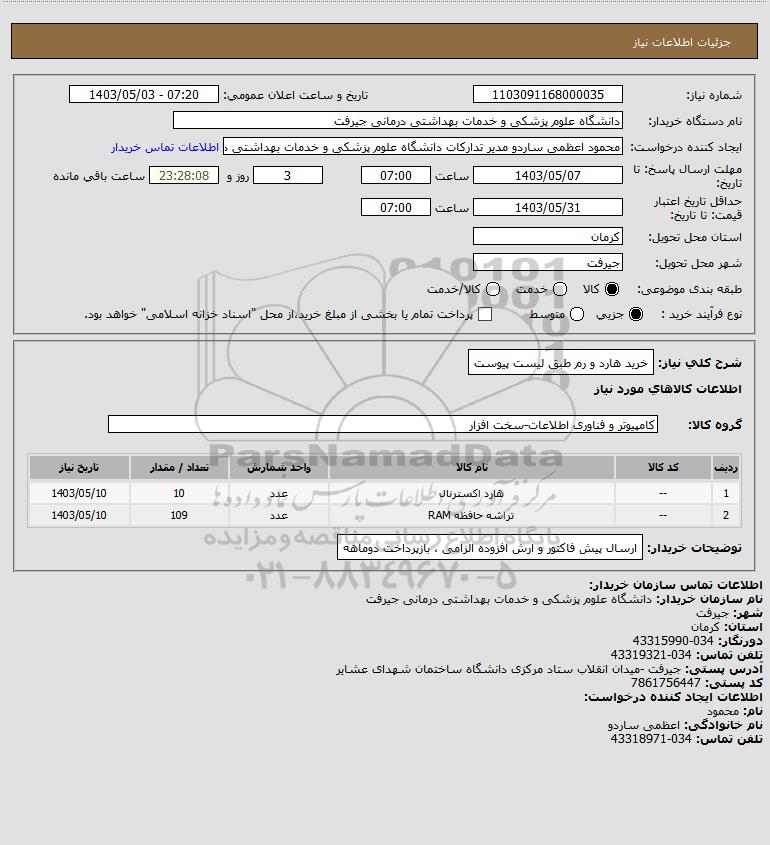Screen dimensions: 770x845
Task: Choose the جزیی purchase process radio
Action: 636,314
